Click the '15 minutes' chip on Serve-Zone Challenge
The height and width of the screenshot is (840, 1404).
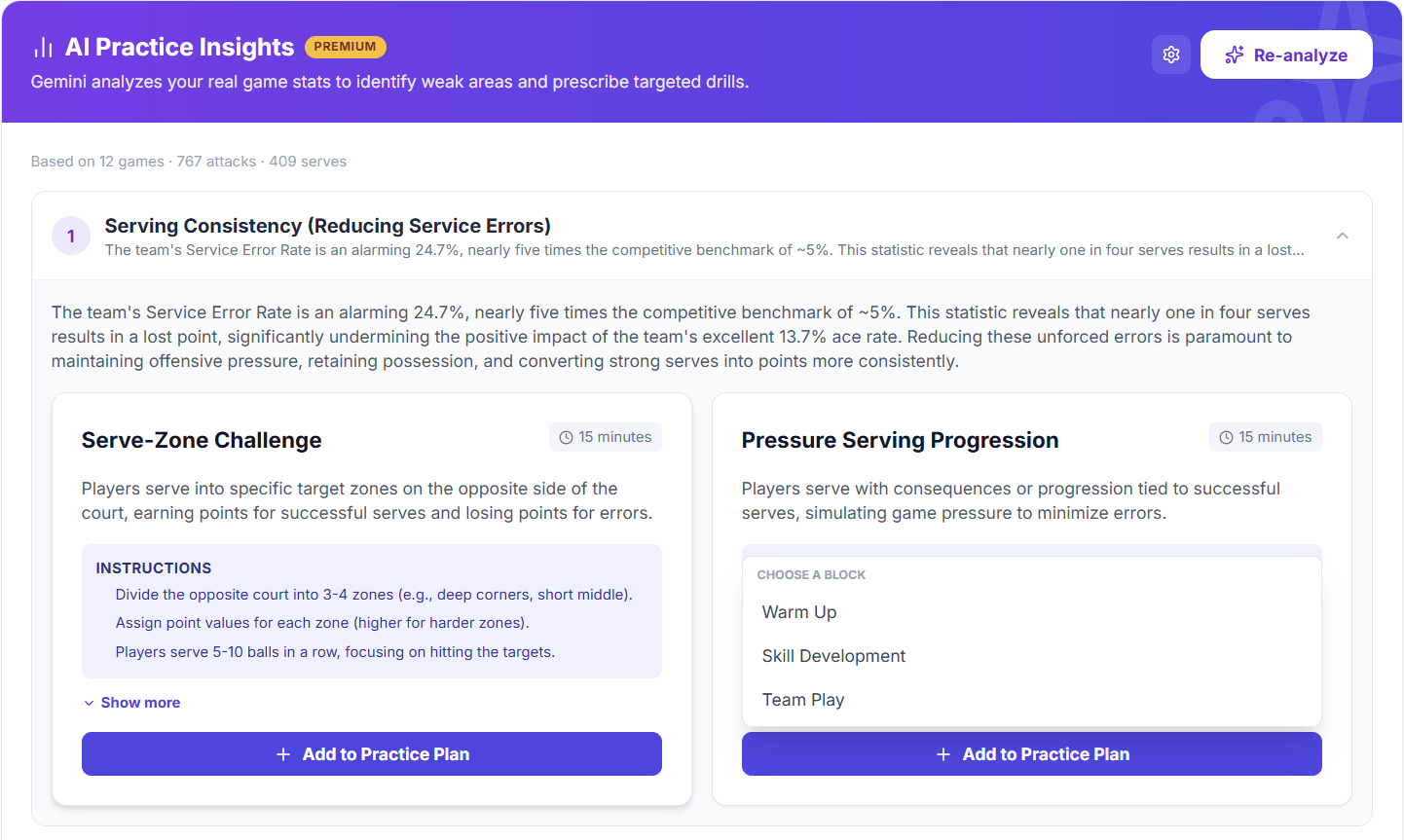click(x=605, y=436)
